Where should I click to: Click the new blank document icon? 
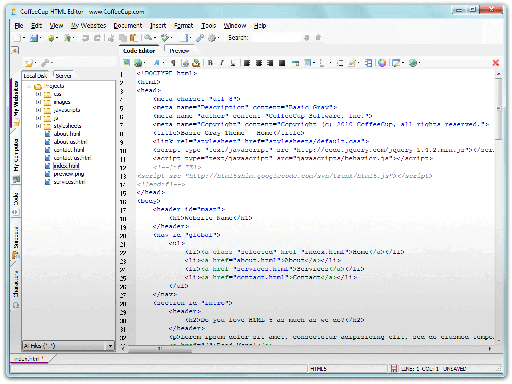click(x=17, y=38)
